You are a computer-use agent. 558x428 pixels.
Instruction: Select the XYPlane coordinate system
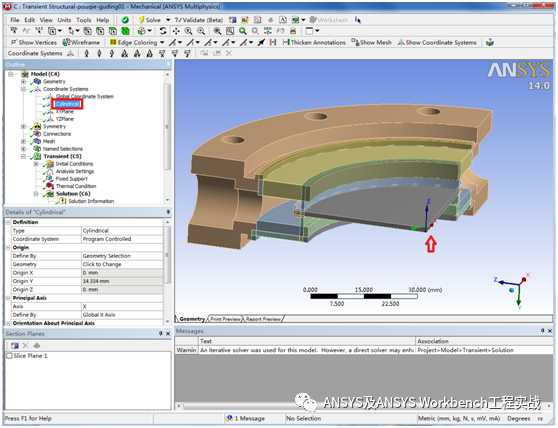pos(64,111)
